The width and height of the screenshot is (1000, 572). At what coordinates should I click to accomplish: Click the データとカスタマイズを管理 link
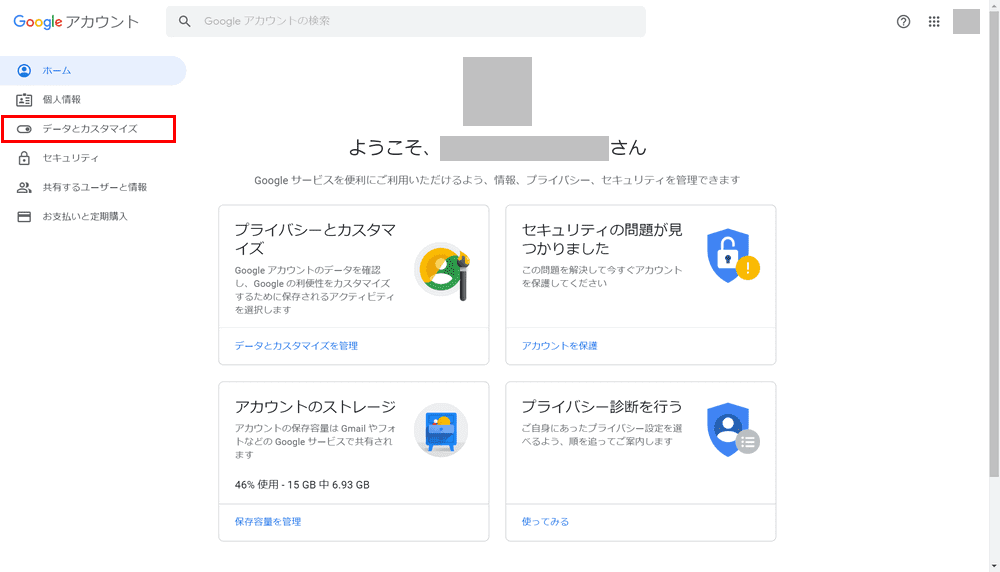point(296,346)
